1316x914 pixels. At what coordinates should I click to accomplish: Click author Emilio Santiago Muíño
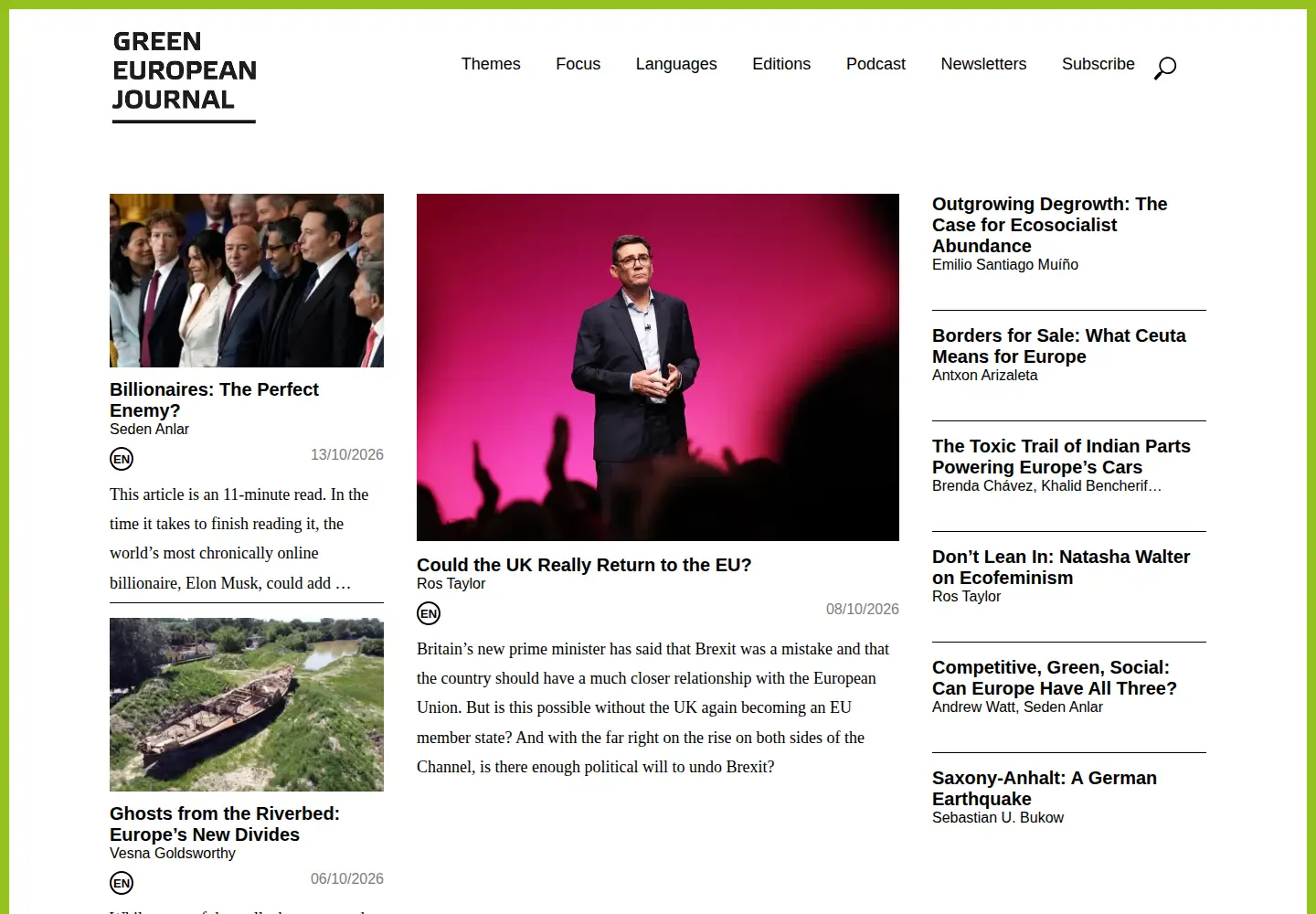tap(1005, 265)
